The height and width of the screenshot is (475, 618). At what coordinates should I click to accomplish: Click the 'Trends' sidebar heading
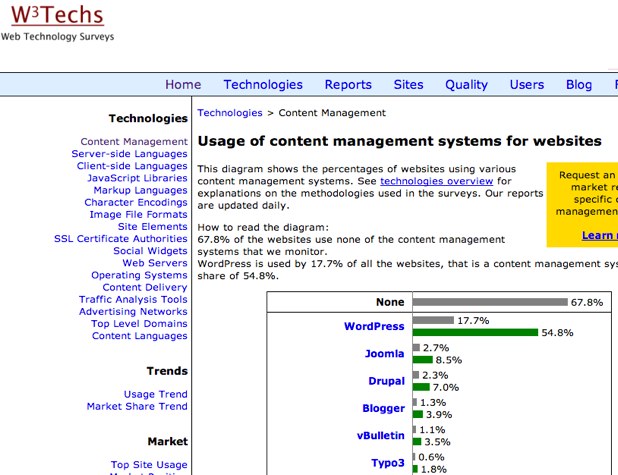(x=167, y=371)
